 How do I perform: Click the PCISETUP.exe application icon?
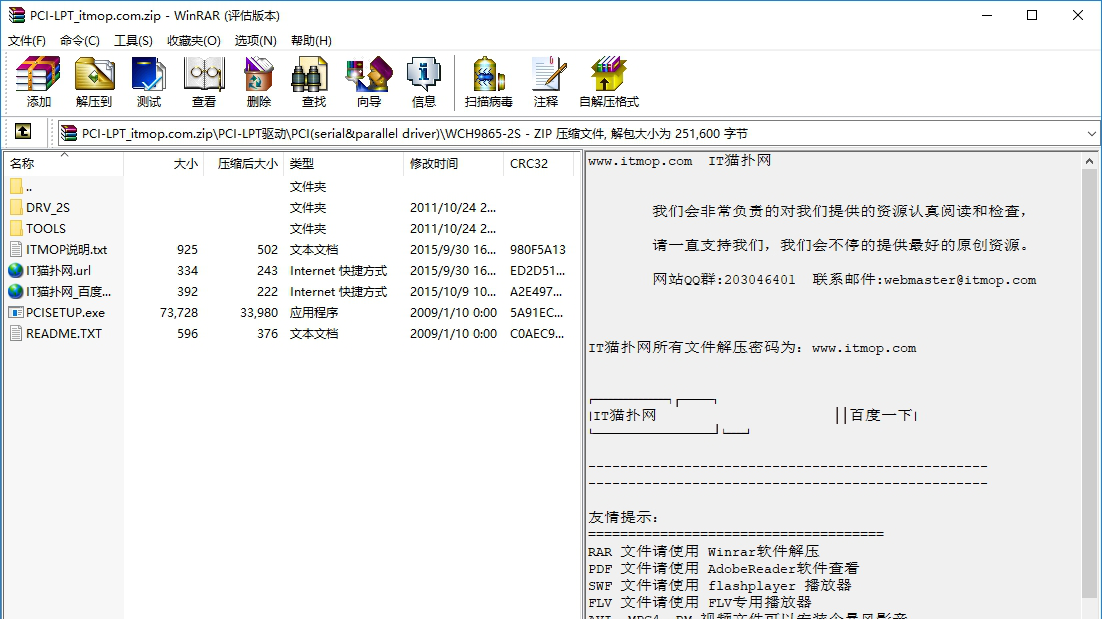tap(16, 313)
